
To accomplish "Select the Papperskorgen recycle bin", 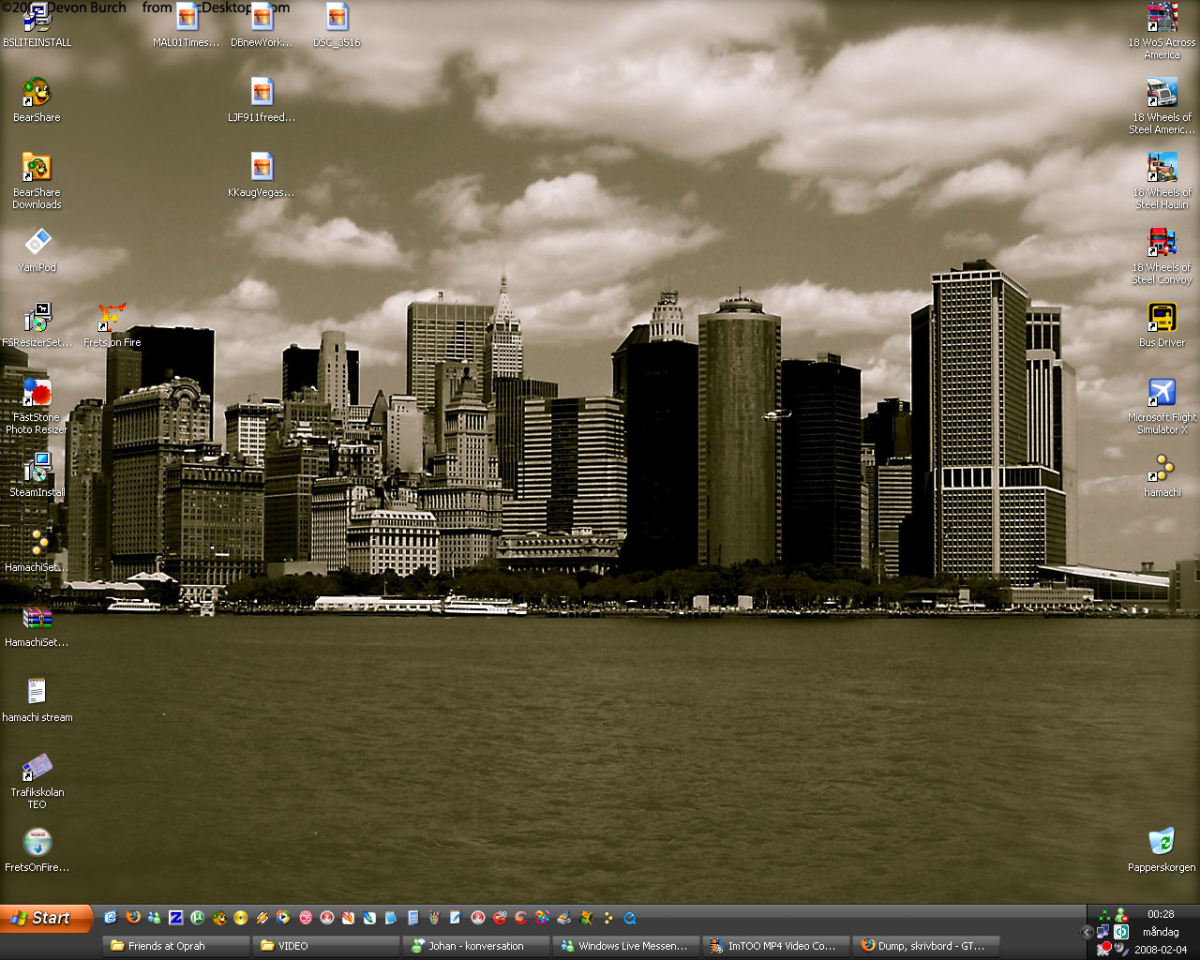I will pos(1161,842).
